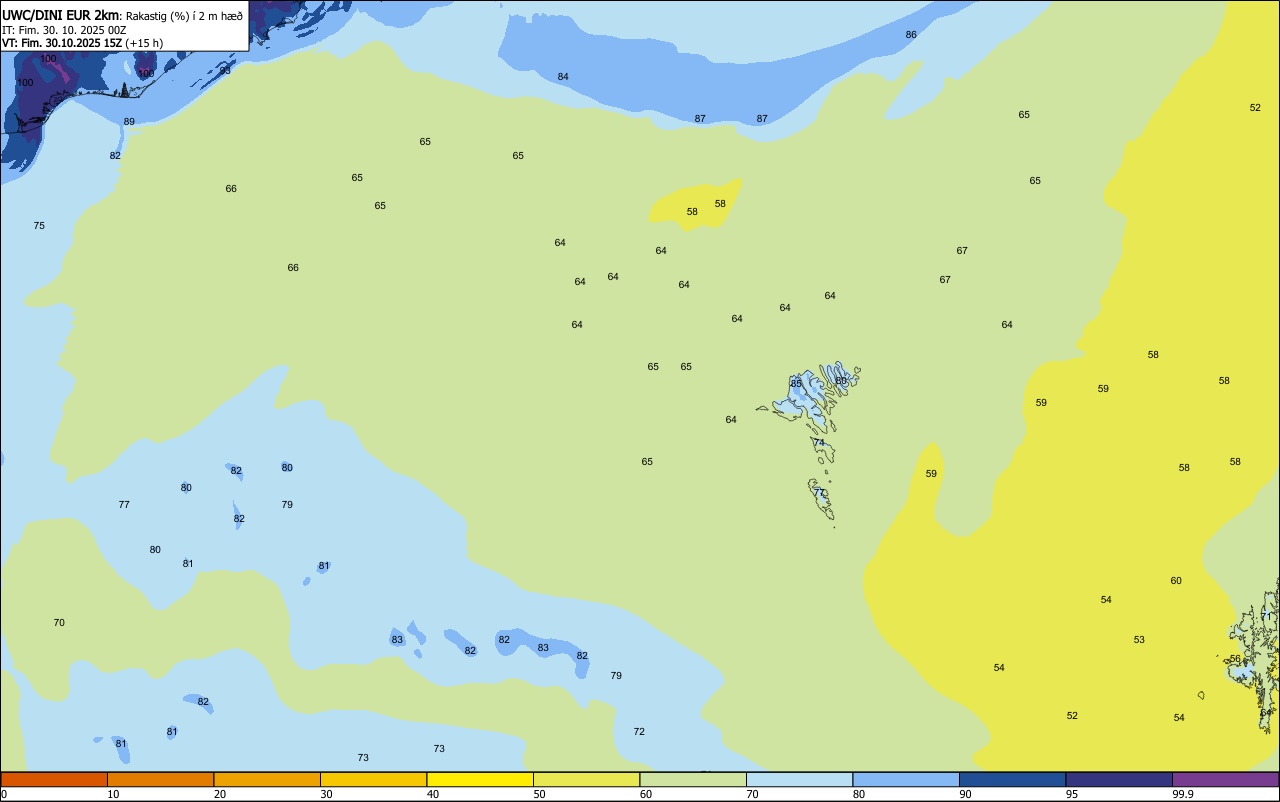Select the 20–30 legend color segment
Screen dimensions: 1280x802
267,779
